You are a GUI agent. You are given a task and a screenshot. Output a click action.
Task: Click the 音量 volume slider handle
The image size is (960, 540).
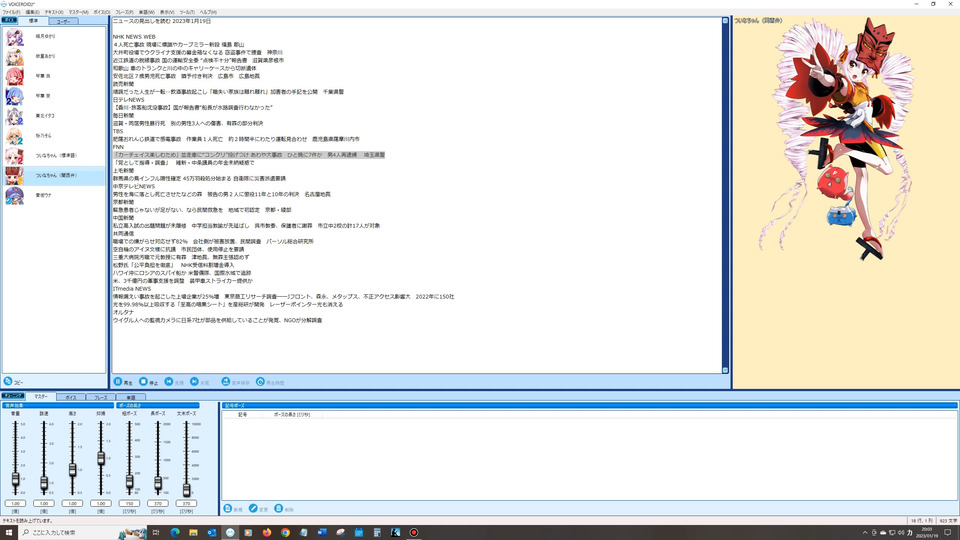pyautogui.click(x=15, y=479)
